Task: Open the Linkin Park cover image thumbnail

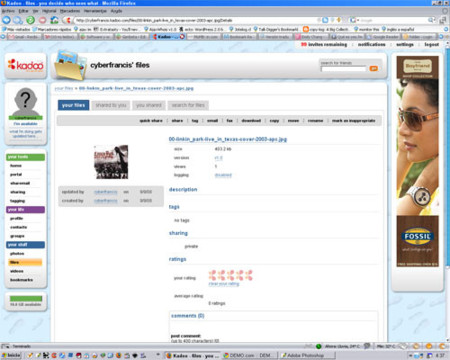Action: click(x=111, y=162)
